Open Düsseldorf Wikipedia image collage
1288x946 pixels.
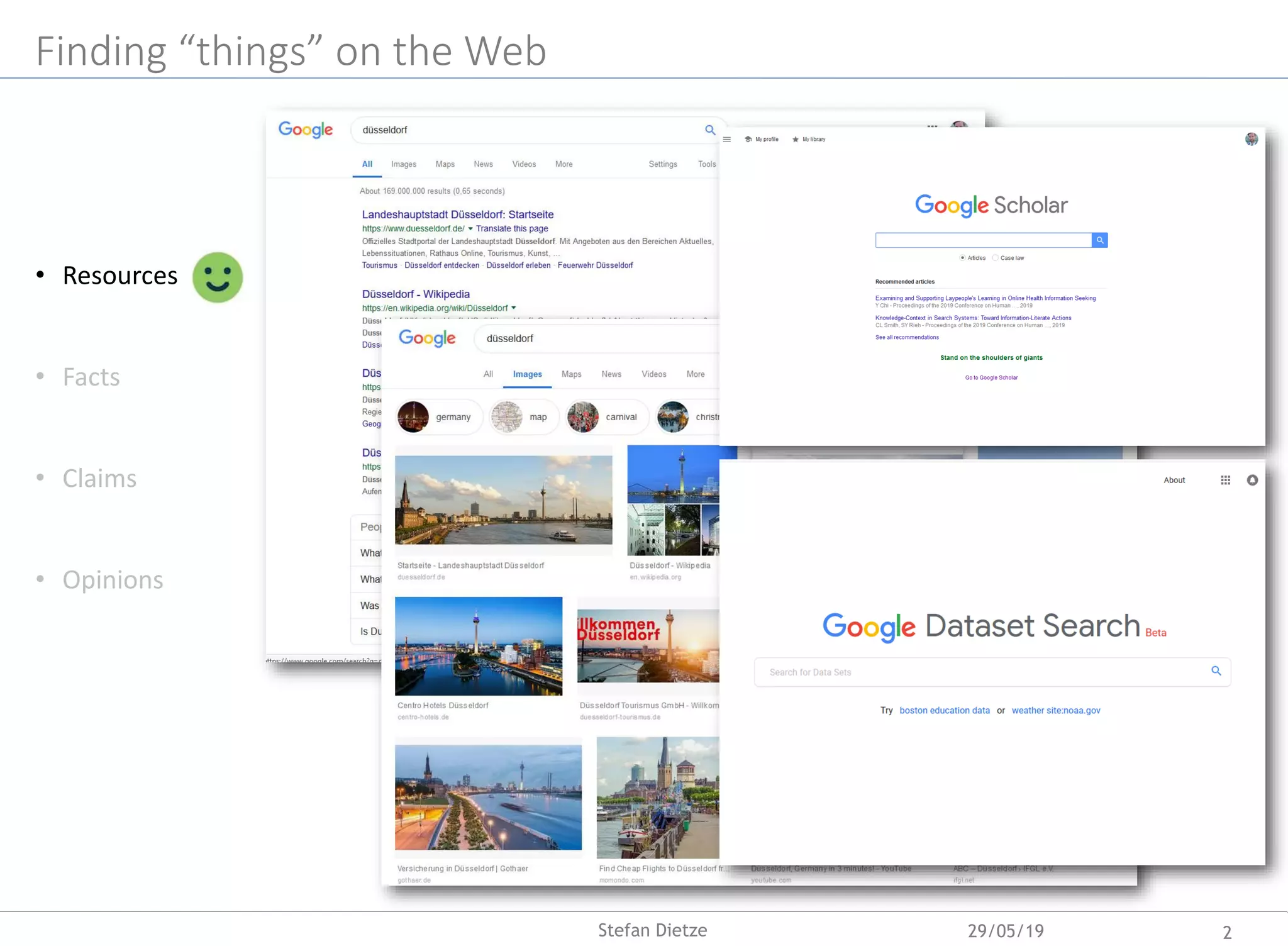point(673,500)
